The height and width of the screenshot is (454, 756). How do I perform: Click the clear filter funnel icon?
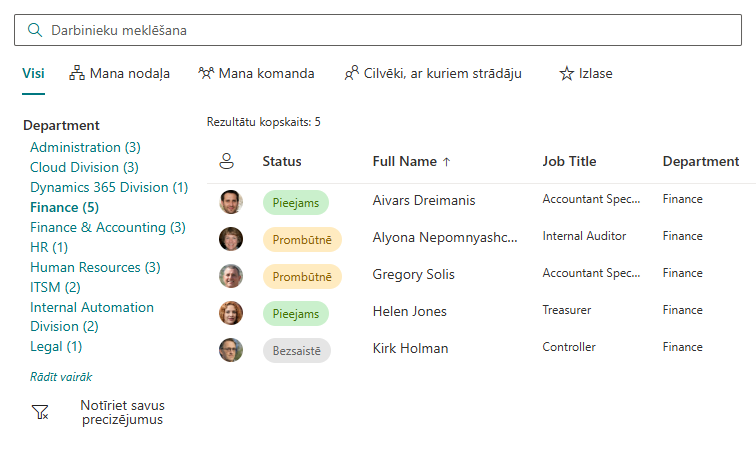[40, 412]
